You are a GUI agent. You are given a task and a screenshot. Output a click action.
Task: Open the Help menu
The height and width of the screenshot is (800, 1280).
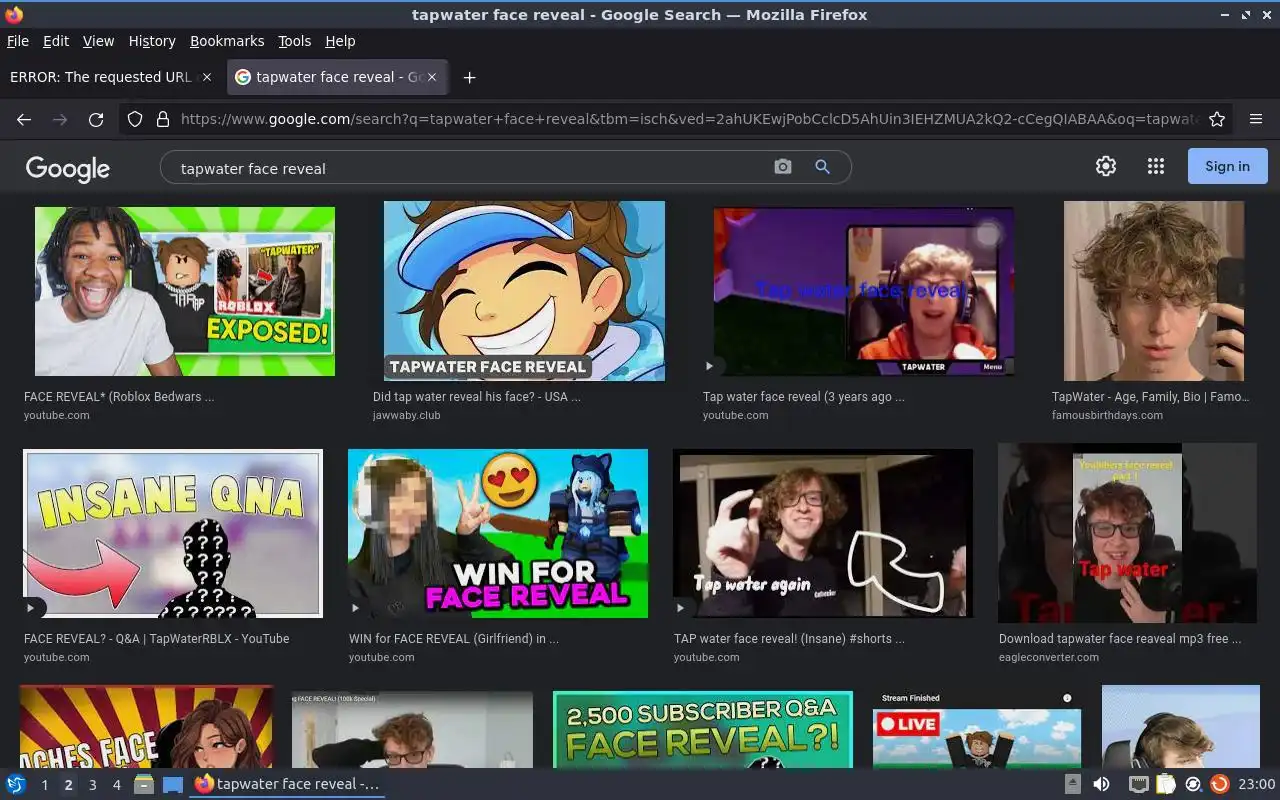coord(340,41)
